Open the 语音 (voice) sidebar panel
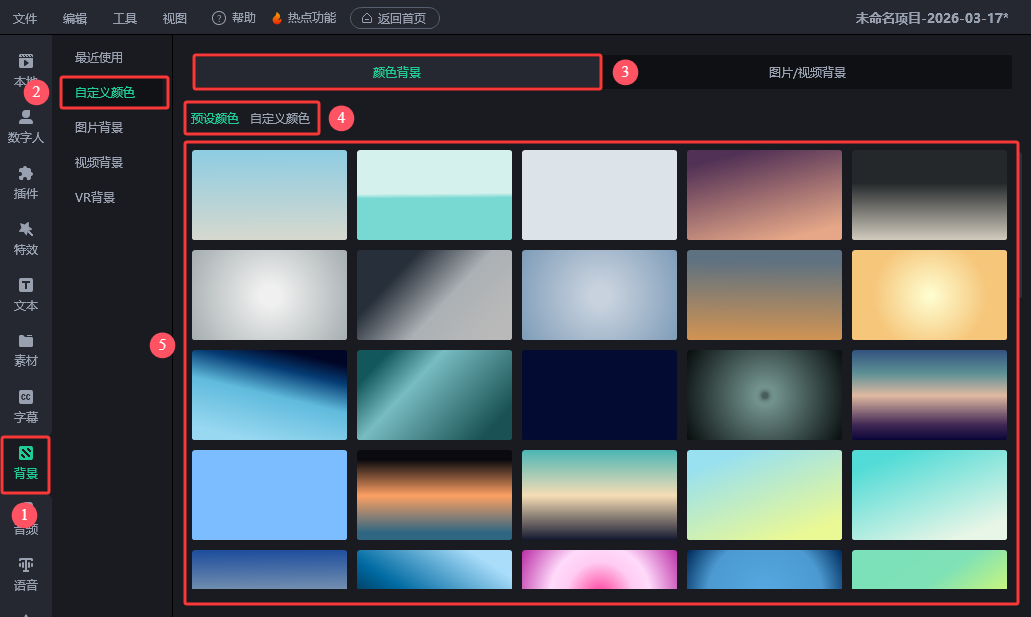Viewport: 1031px width, 617px height. coord(26,574)
